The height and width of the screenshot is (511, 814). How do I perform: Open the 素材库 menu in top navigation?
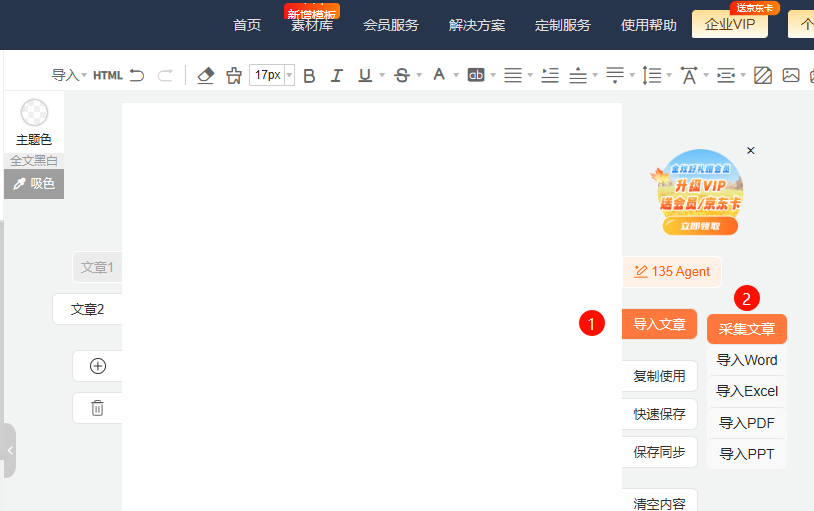[312, 25]
